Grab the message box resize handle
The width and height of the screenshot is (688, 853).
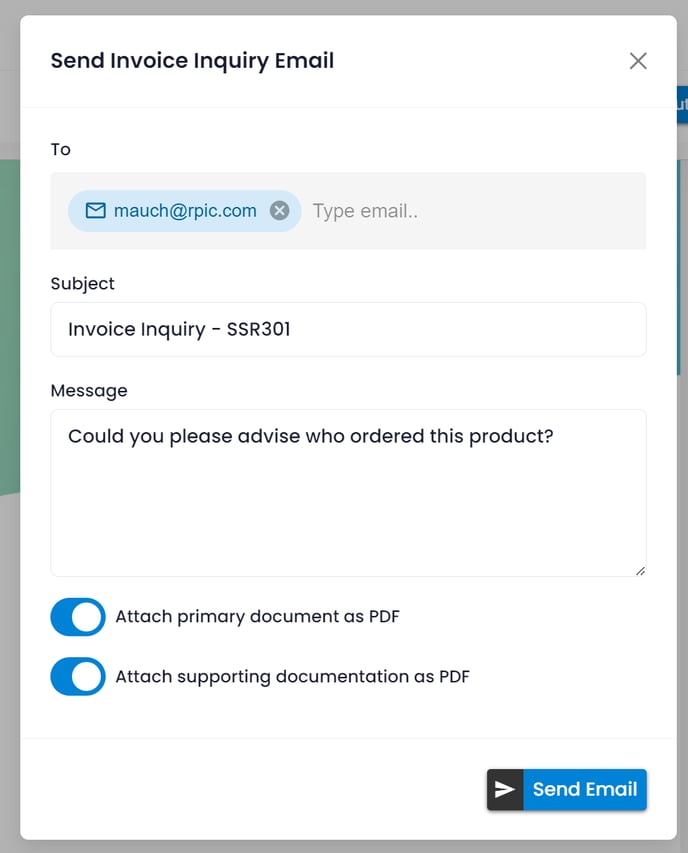tap(640, 571)
